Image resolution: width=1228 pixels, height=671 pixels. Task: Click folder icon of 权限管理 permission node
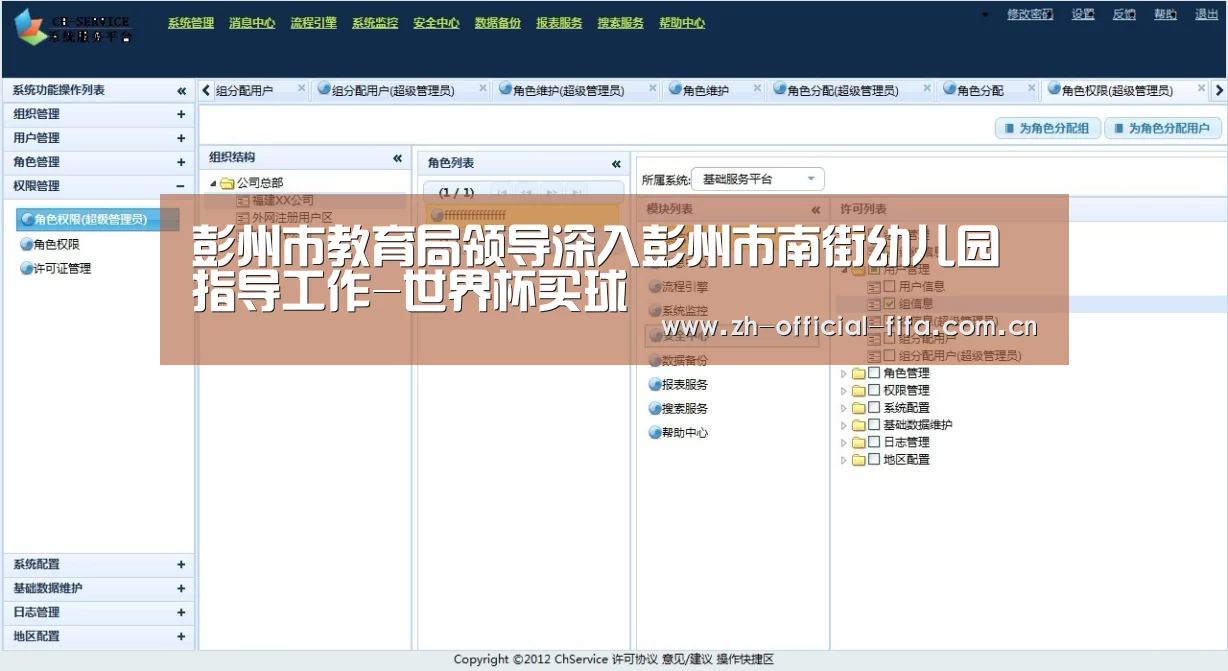point(858,391)
